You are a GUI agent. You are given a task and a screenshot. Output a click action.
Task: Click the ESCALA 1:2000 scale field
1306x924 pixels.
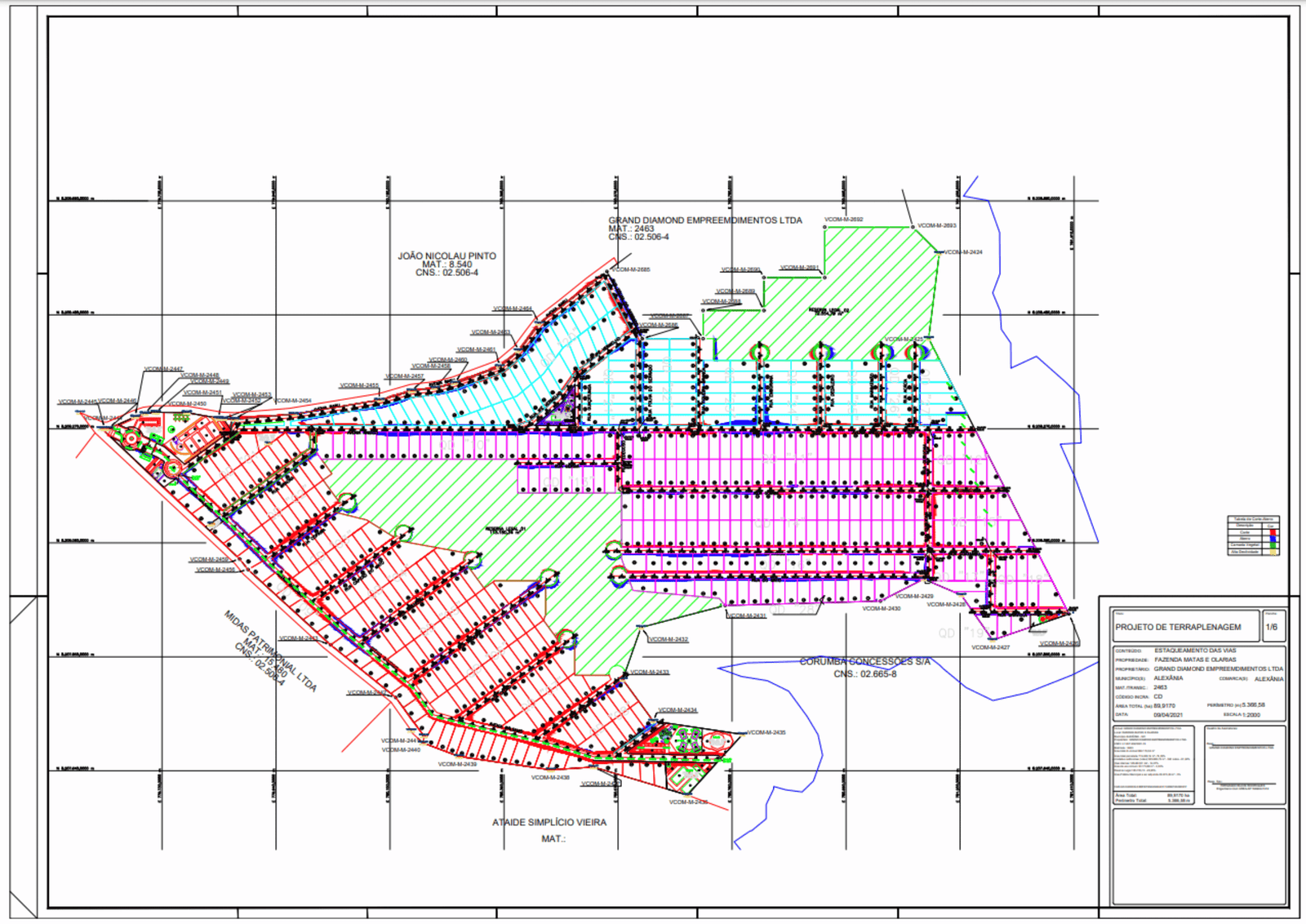(x=1242, y=715)
